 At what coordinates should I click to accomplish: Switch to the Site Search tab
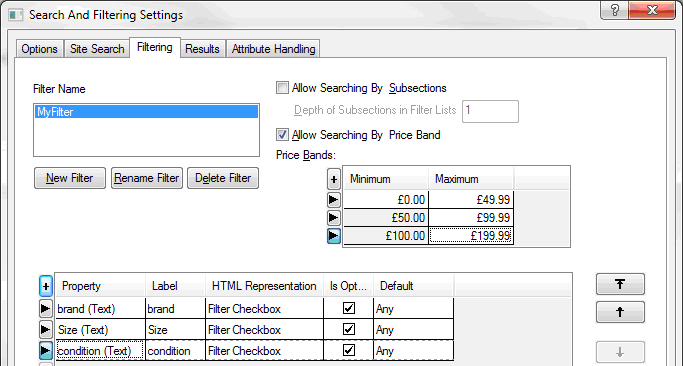(x=97, y=49)
